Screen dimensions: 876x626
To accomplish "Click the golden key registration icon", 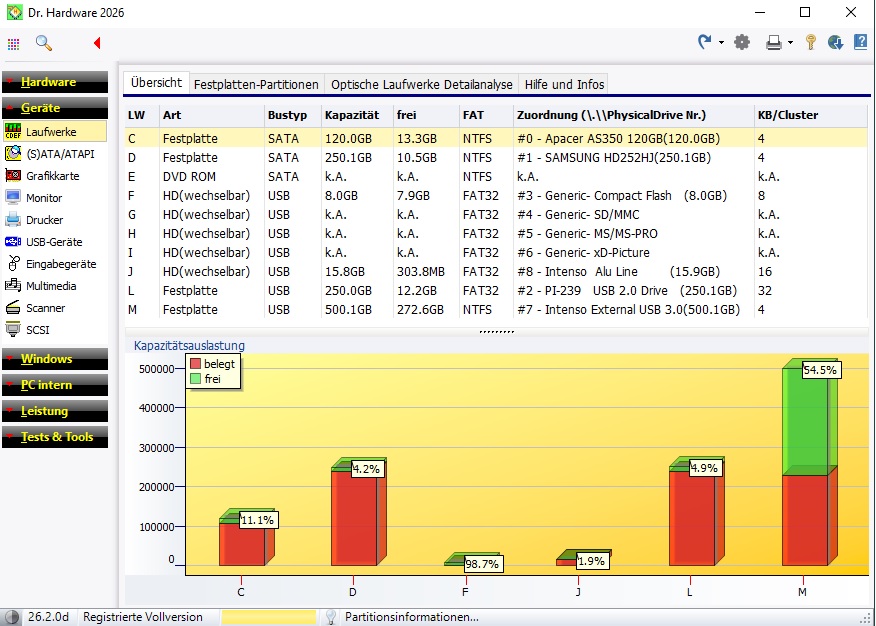I will pos(811,42).
